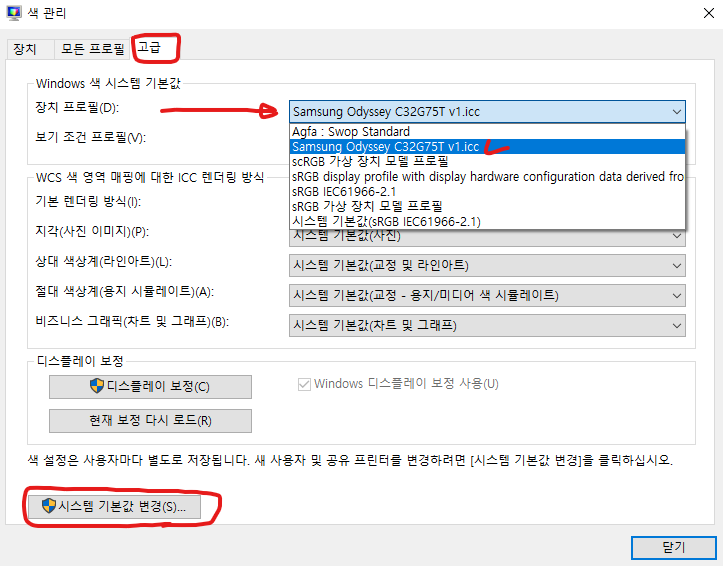The width and height of the screenshot is (723, 566).
Task: Collapse the 장치 프로필 dropdown arrow
Action: point(676,112)
